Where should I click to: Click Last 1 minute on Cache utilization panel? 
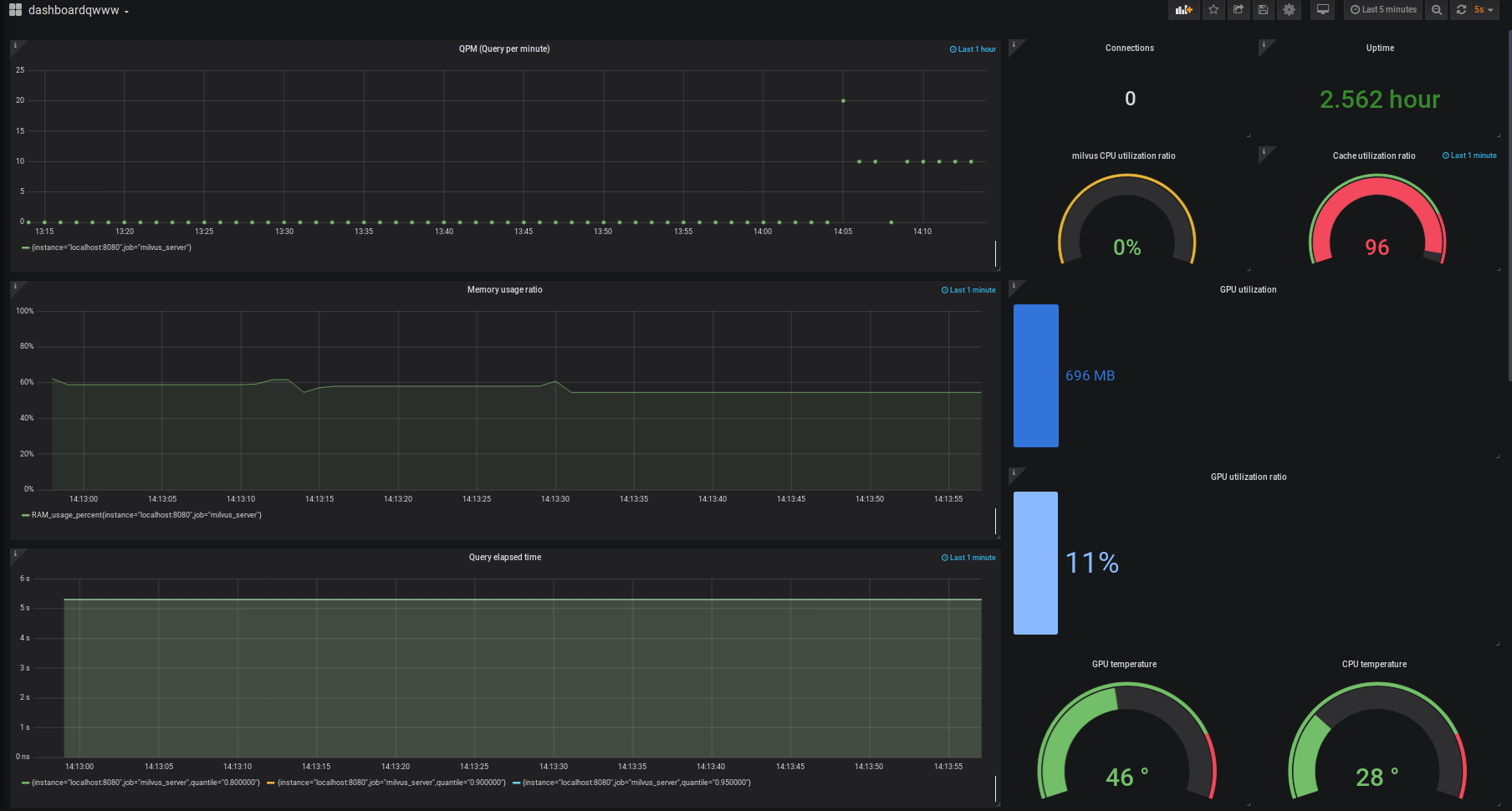(x=1469, y=156)
